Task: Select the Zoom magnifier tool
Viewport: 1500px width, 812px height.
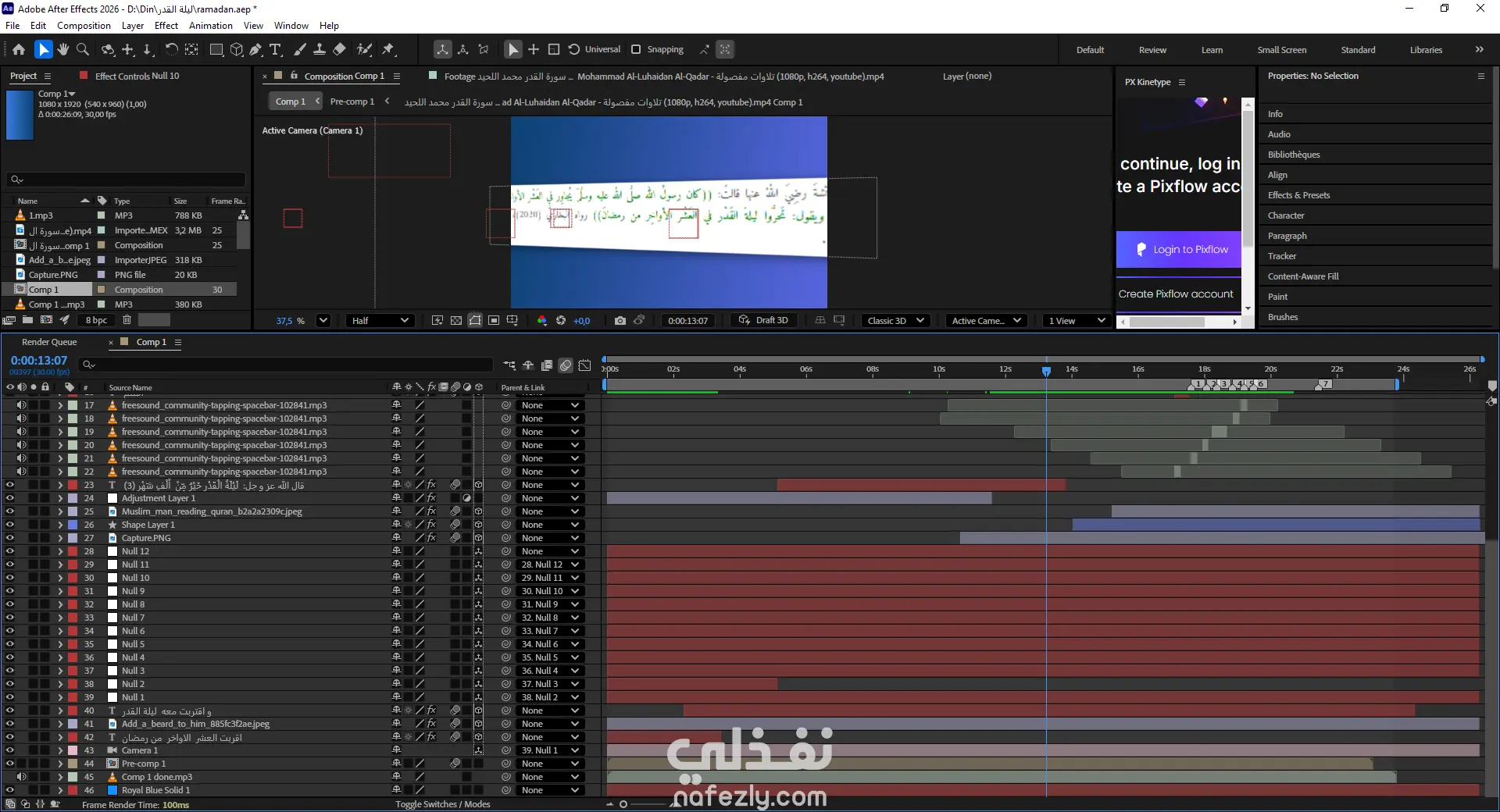Action: tap(83, 49)
